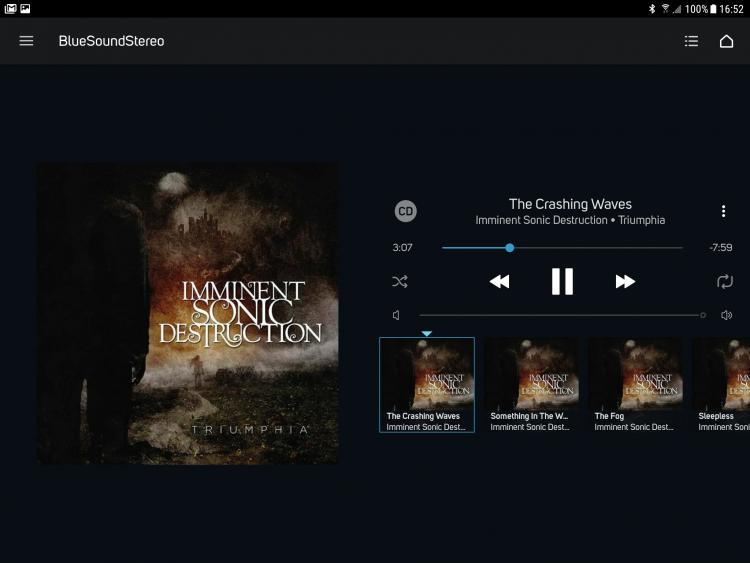The width and height of the screenshot is (750, 563).
Task: Tap the battery indicator icon
Action: point(713,9)
